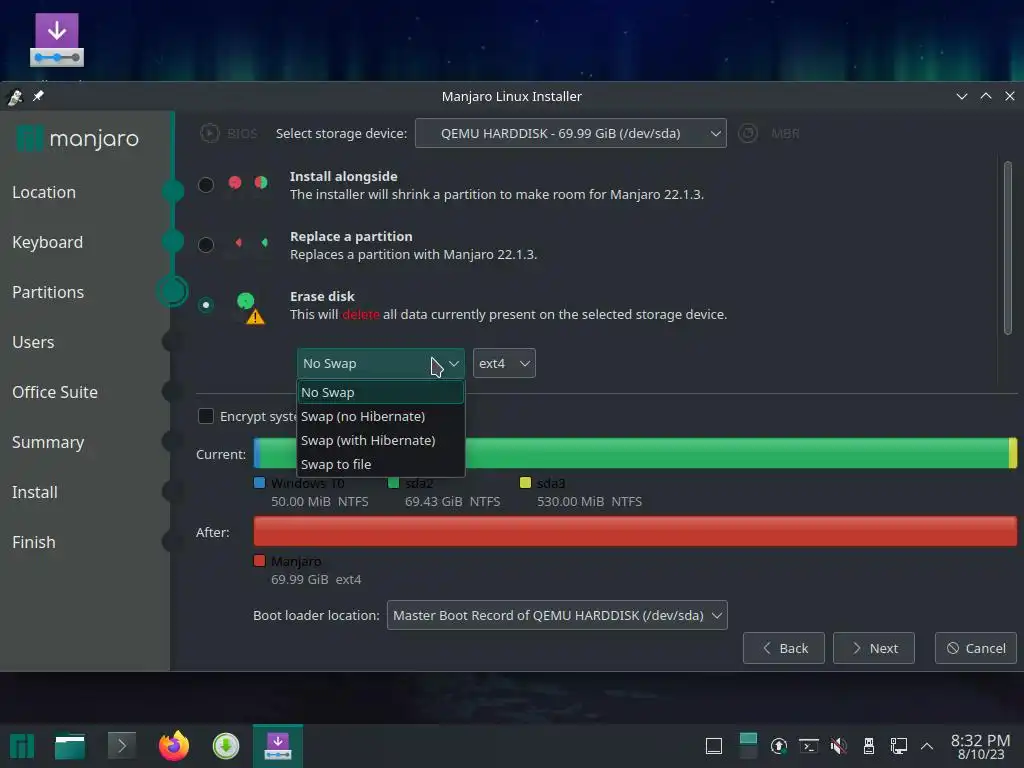Go to the Location step in sidebar
1024x768 pixels.
[x=44, y=192]
